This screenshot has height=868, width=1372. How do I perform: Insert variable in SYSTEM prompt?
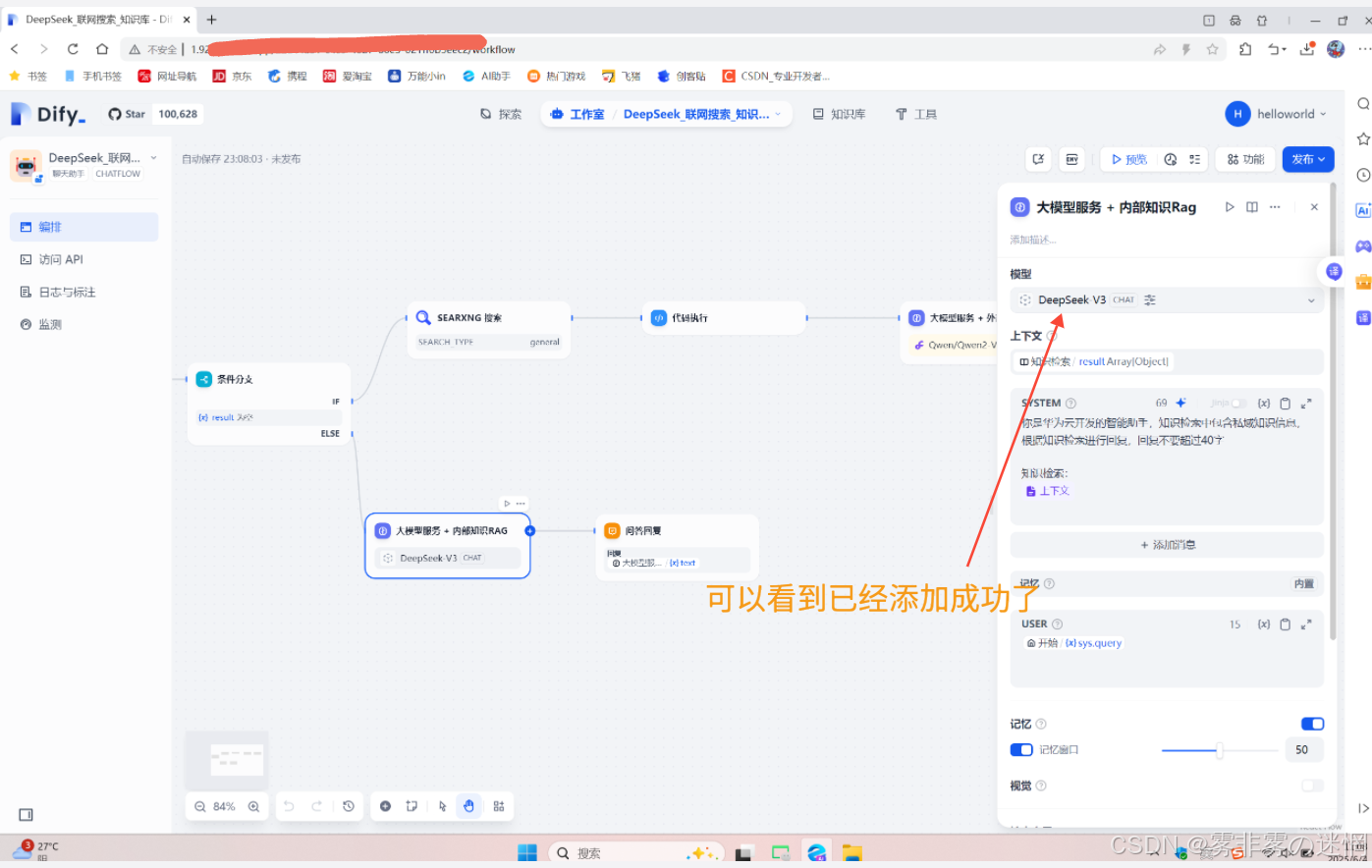point(1264,404)
